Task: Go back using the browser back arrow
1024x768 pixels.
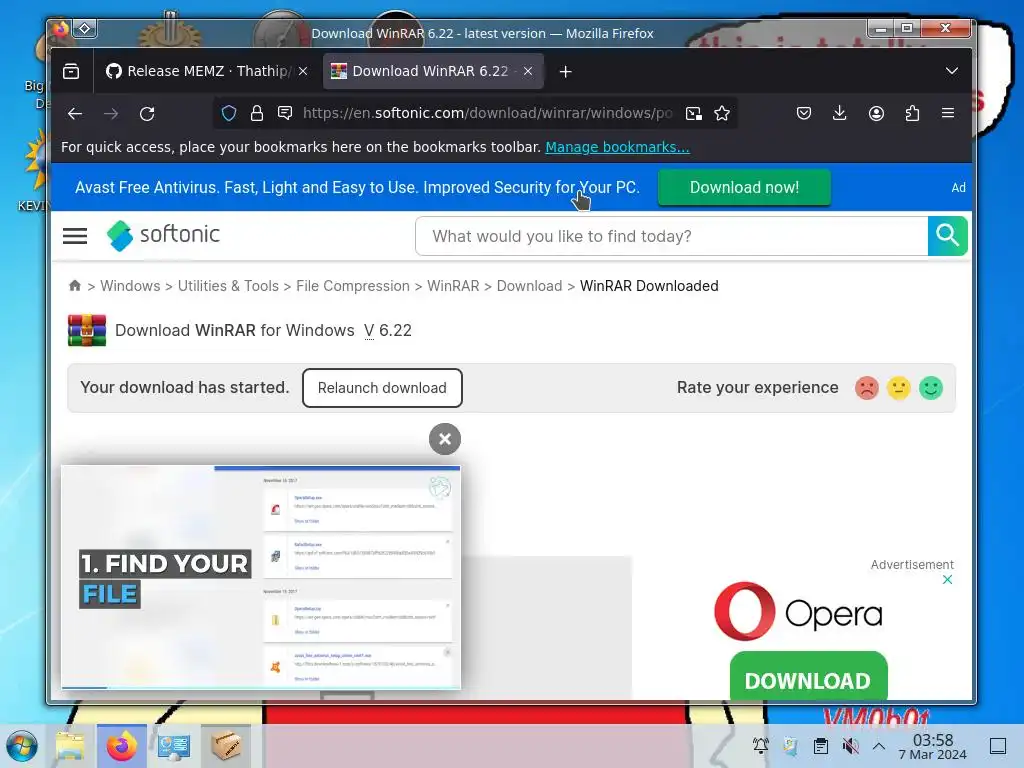Action: point(75,114)
